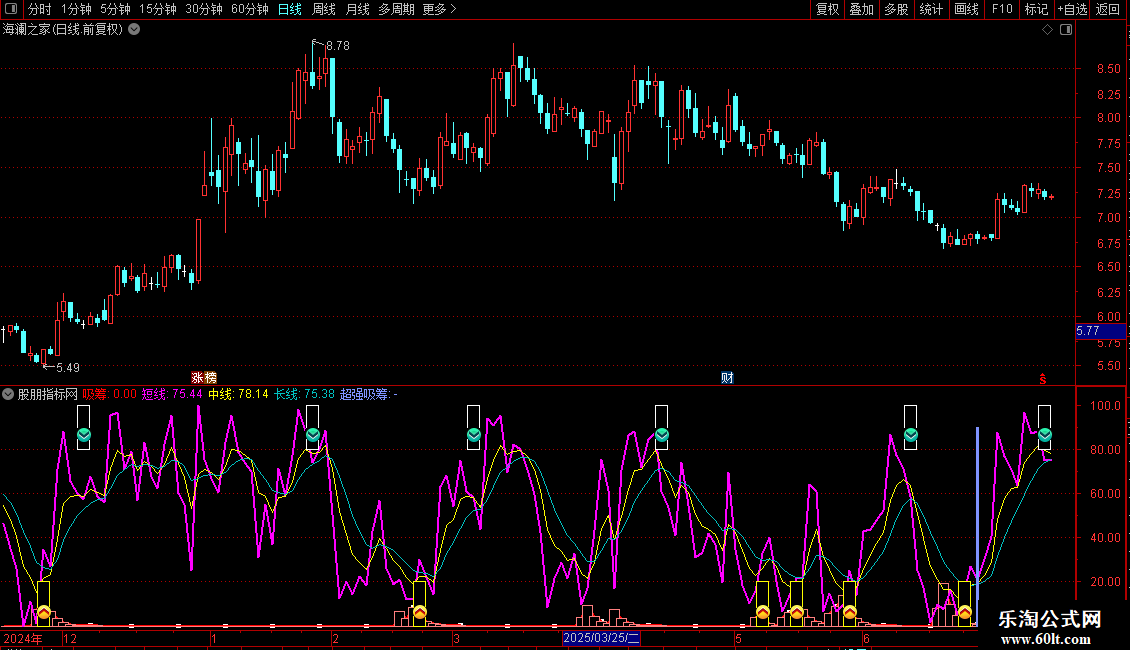1130x650 pixels.
Task: Click the blue vertical line in indicator panel
Action: (977, 526)
